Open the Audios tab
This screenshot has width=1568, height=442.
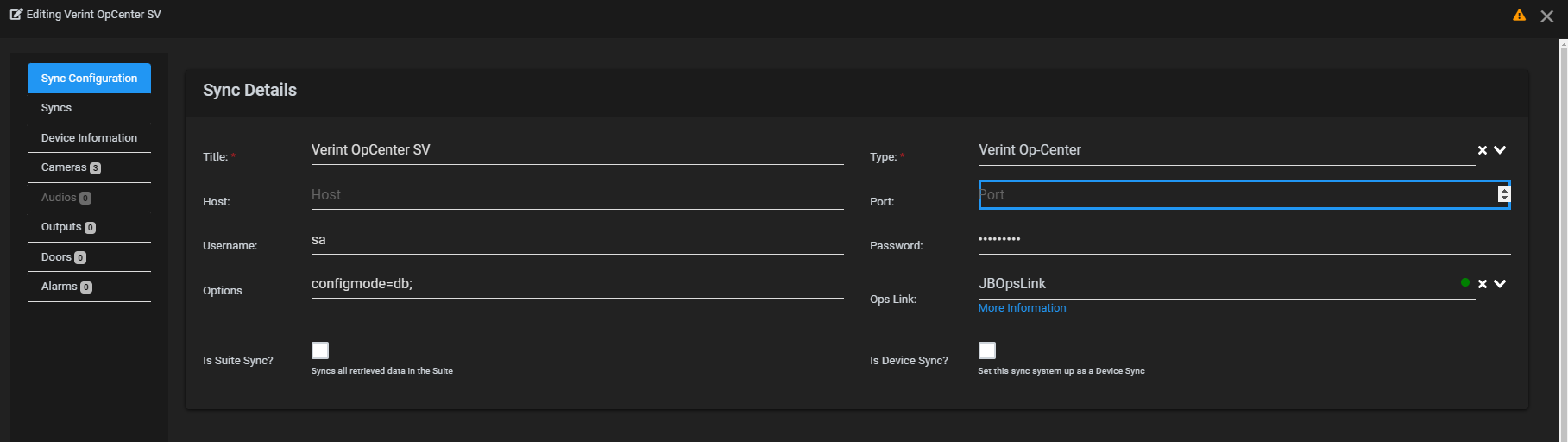pyautogui.click(x=89, y=198)
